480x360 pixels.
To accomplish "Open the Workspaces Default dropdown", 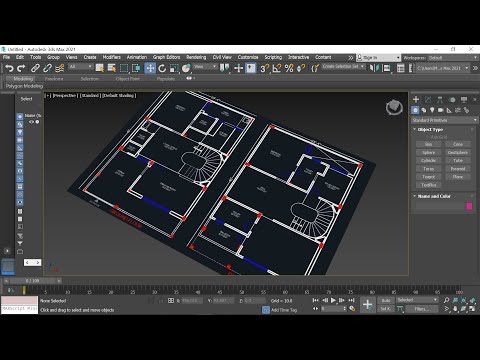I will 452,58.
